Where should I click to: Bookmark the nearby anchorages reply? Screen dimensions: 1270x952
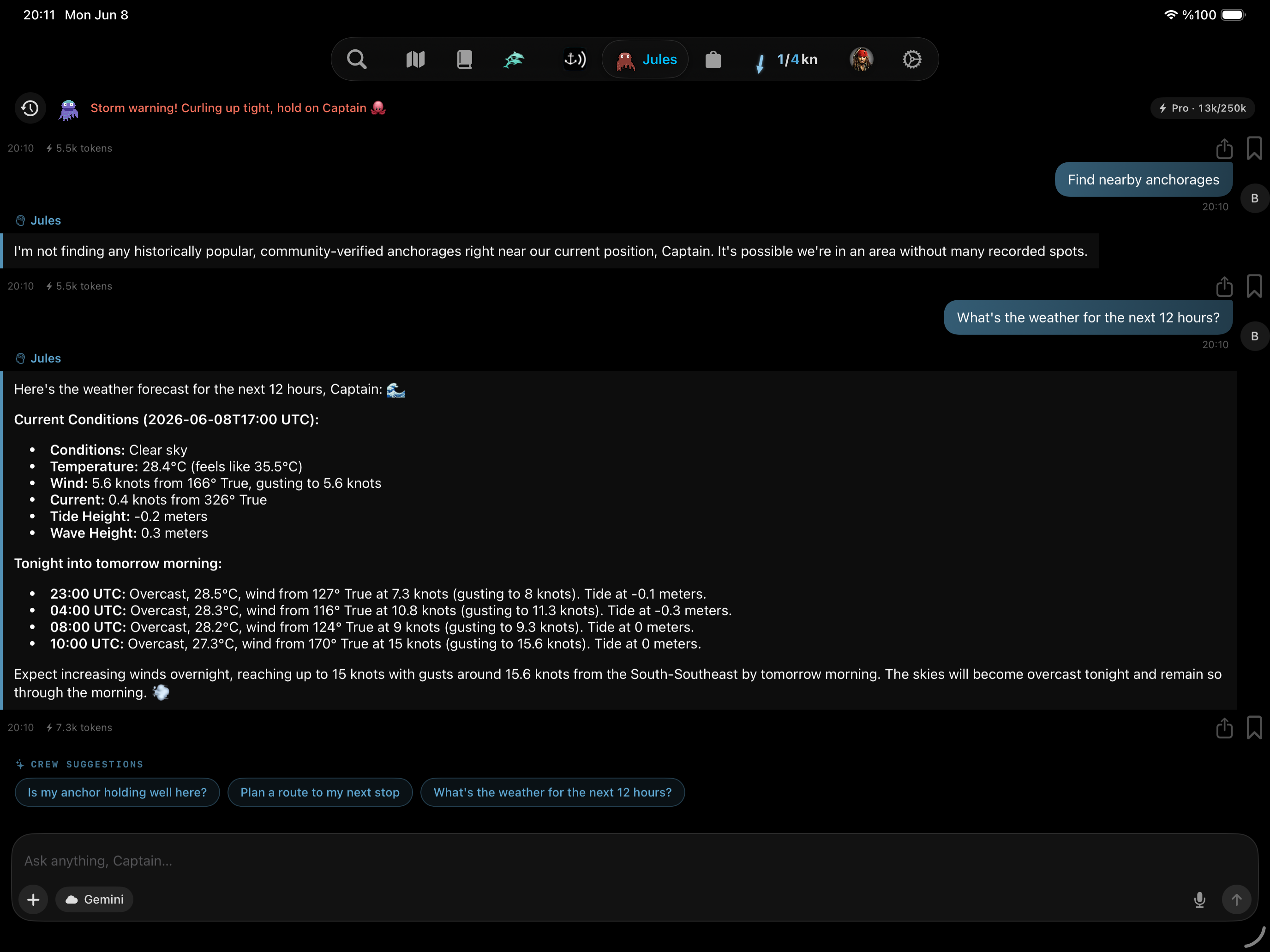pyautogui.click(x=1254, y=286)
